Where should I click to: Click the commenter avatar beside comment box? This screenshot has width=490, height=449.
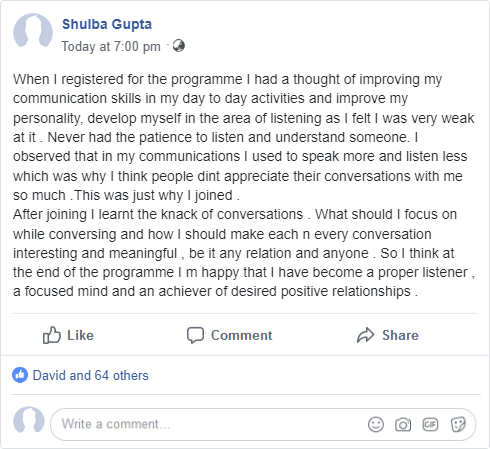tap(29, 422)
